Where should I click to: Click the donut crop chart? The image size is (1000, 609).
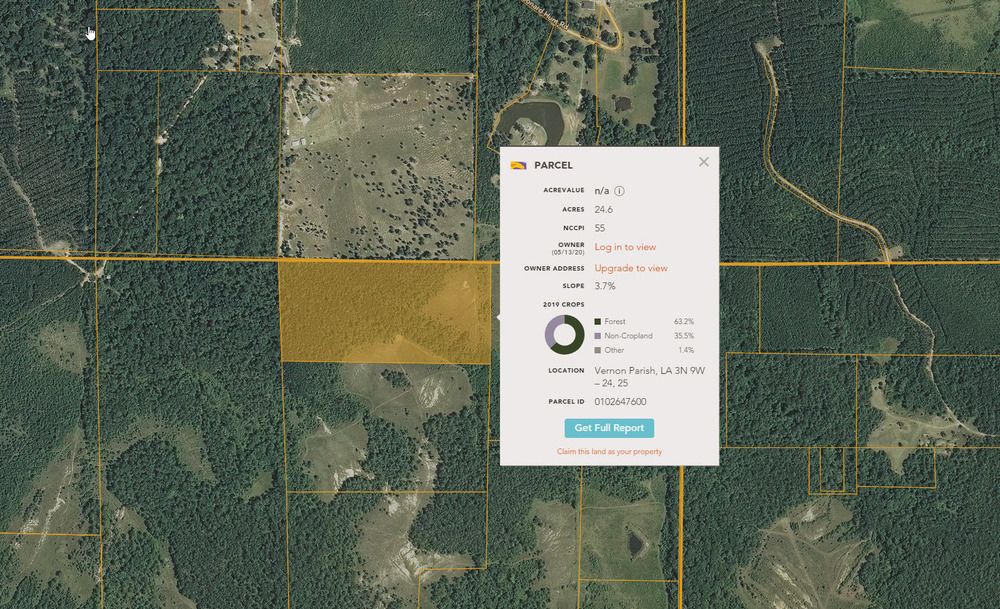coord(564,335)
